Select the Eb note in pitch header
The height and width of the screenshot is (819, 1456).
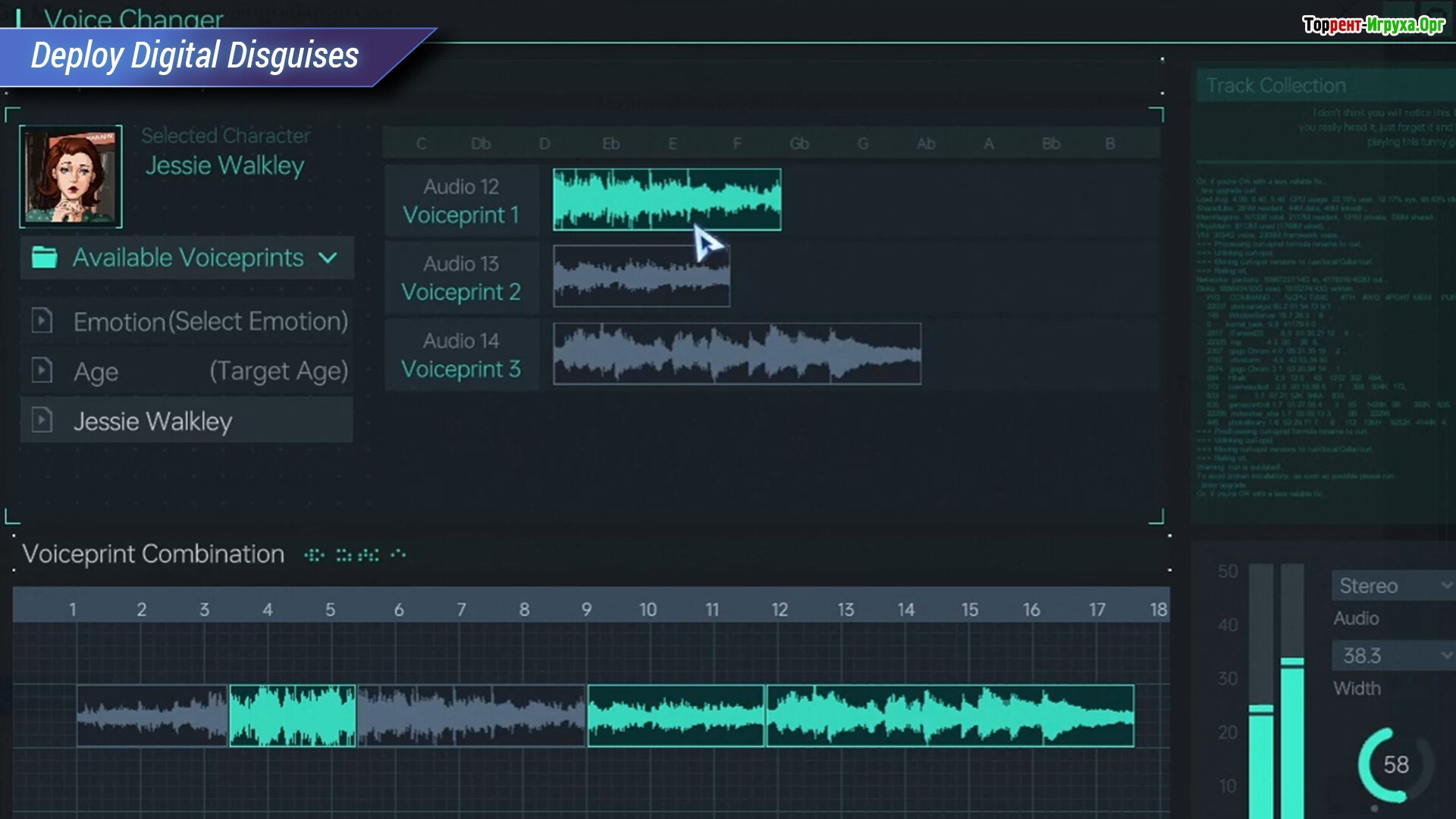pyautogui.click(x=610, y=143)
